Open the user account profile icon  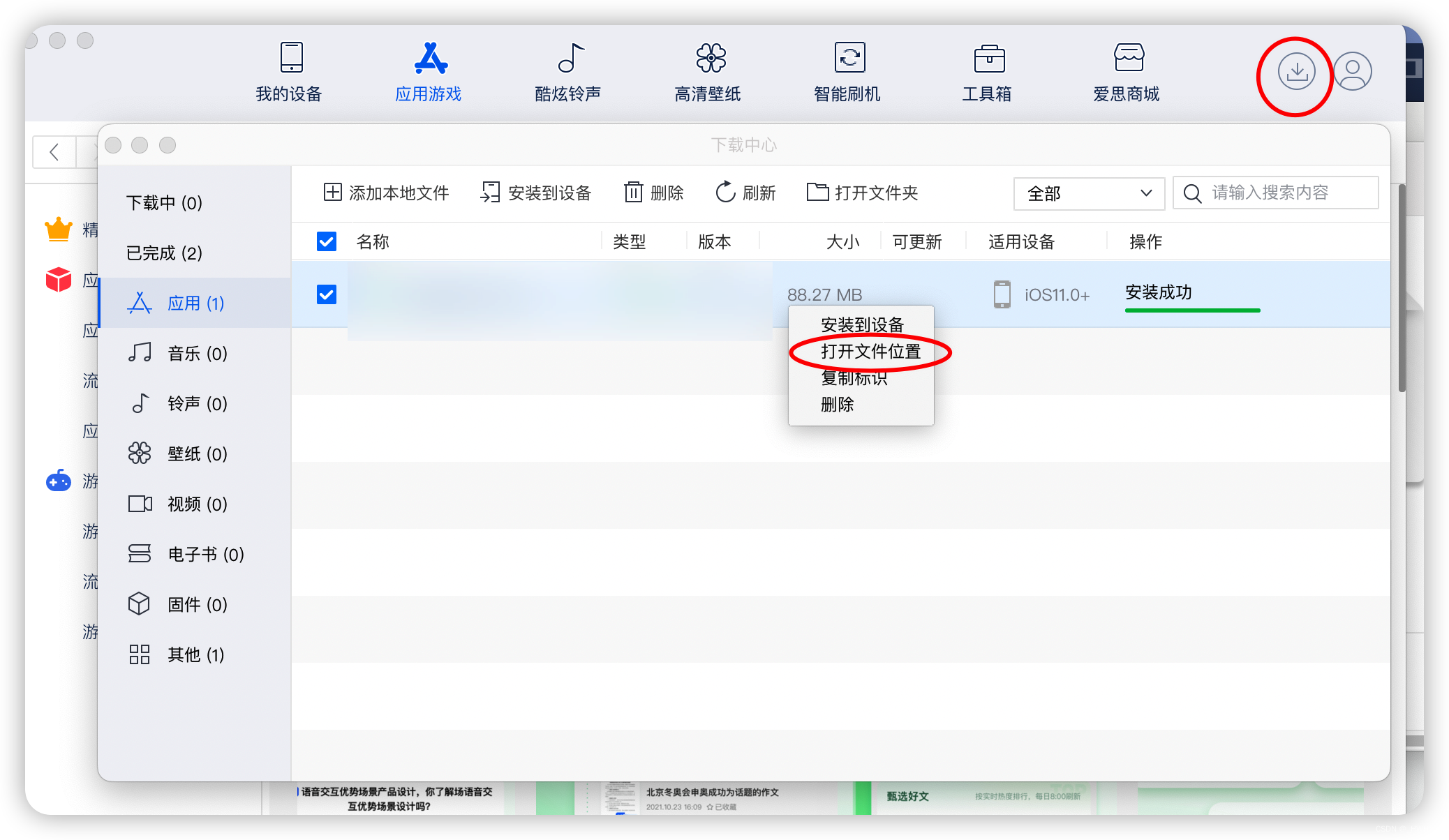(x=1352, y=71)
